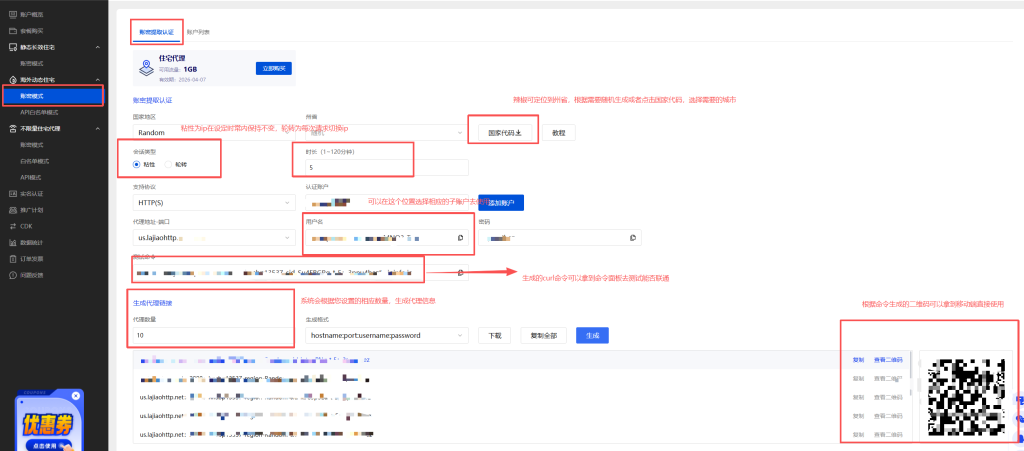Click the 套餐购买 sidebar icon
Screen dimensions: 1024x451
pos(13,31)
